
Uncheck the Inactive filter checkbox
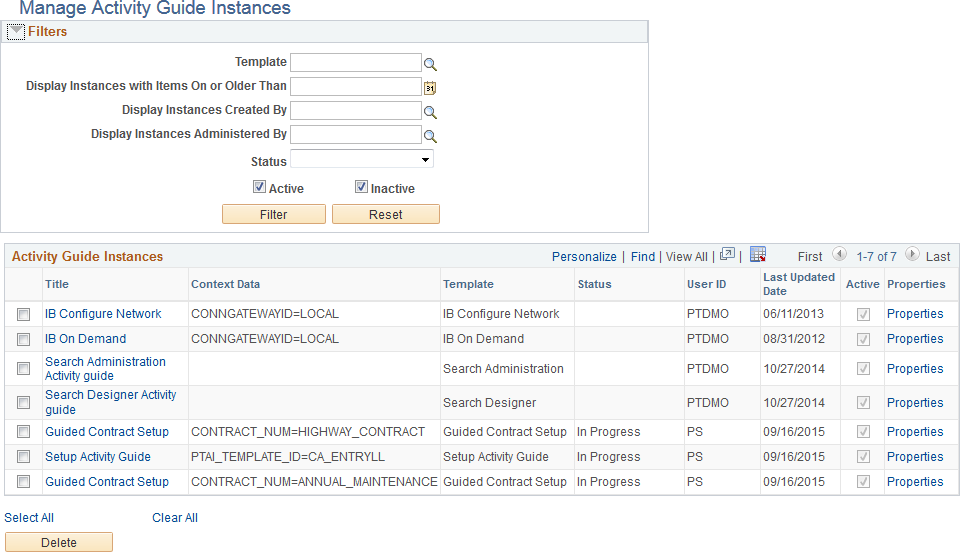361,187
